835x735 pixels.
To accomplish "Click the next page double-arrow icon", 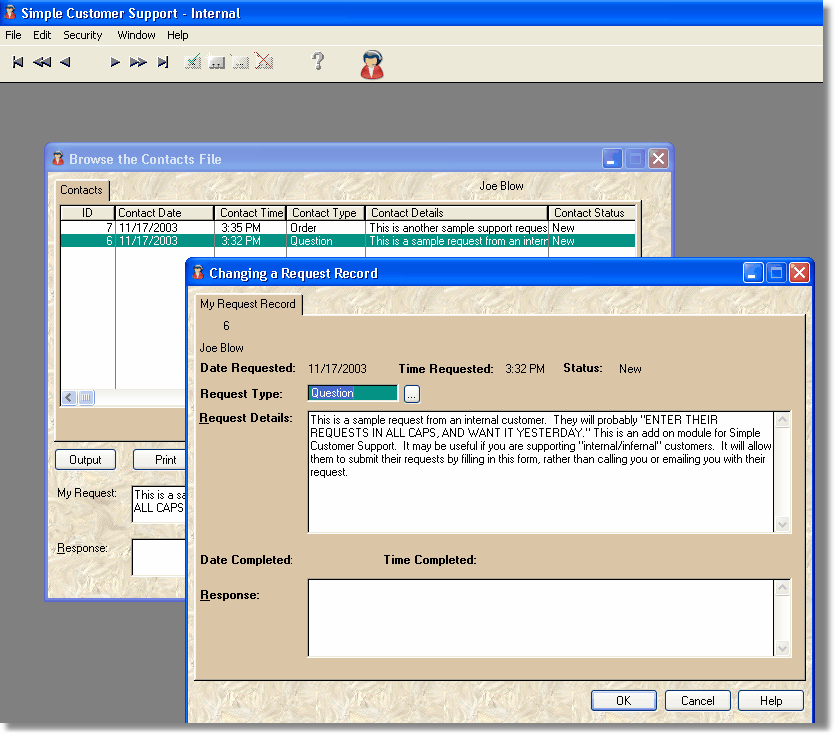I will point(138,62).
